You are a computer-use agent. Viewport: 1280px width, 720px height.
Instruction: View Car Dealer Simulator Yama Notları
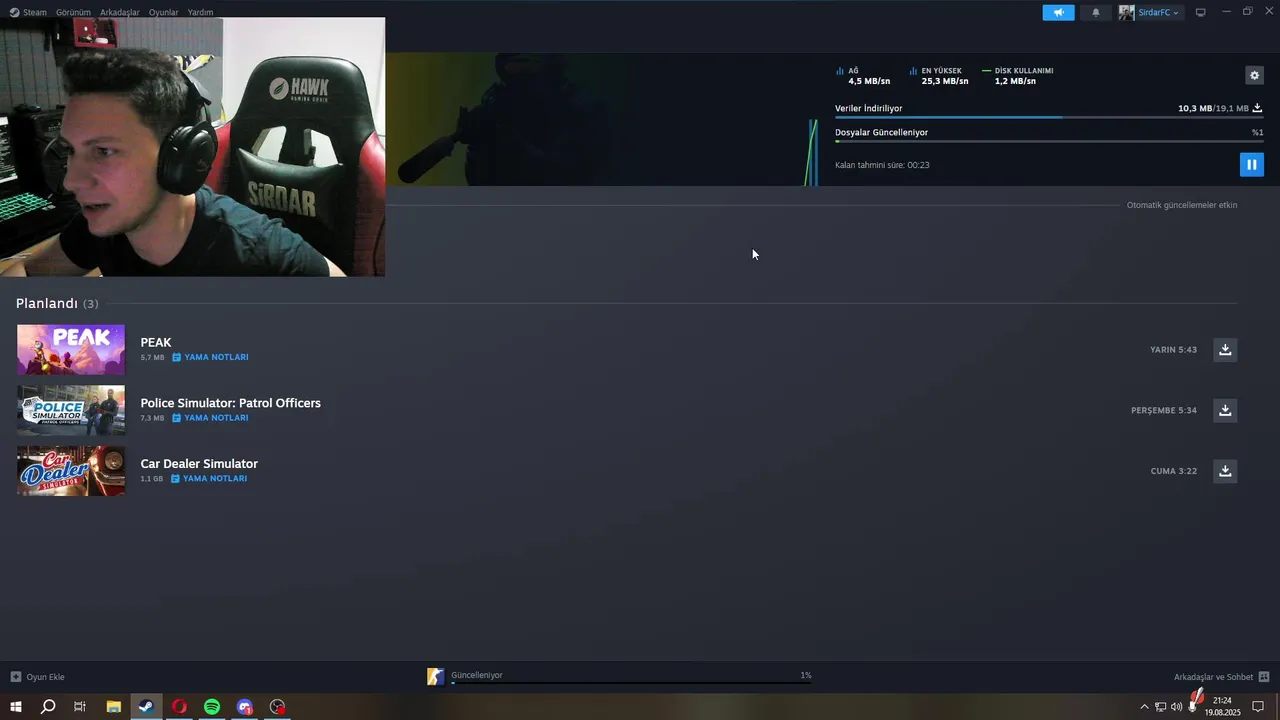click(x=209, y=479)
